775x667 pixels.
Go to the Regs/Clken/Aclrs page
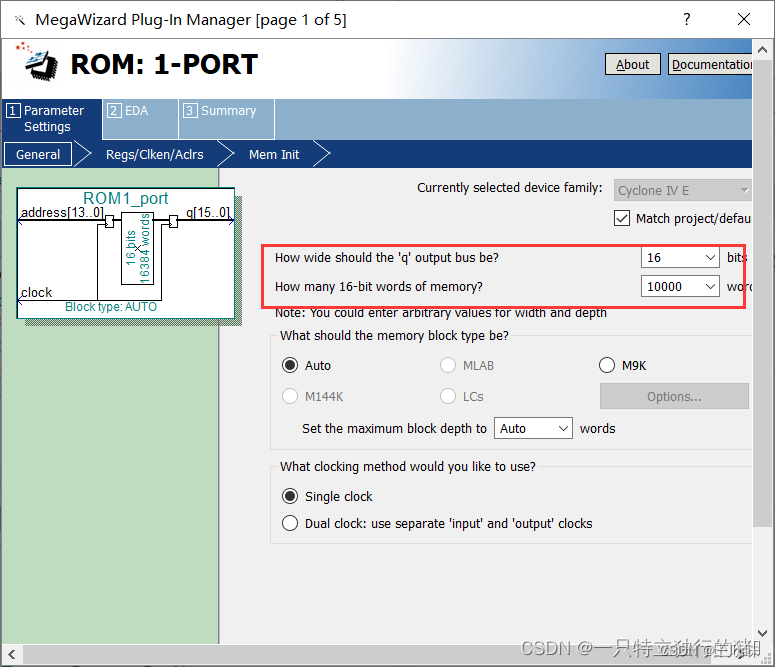pyautogui.click(x=154, y=154)
